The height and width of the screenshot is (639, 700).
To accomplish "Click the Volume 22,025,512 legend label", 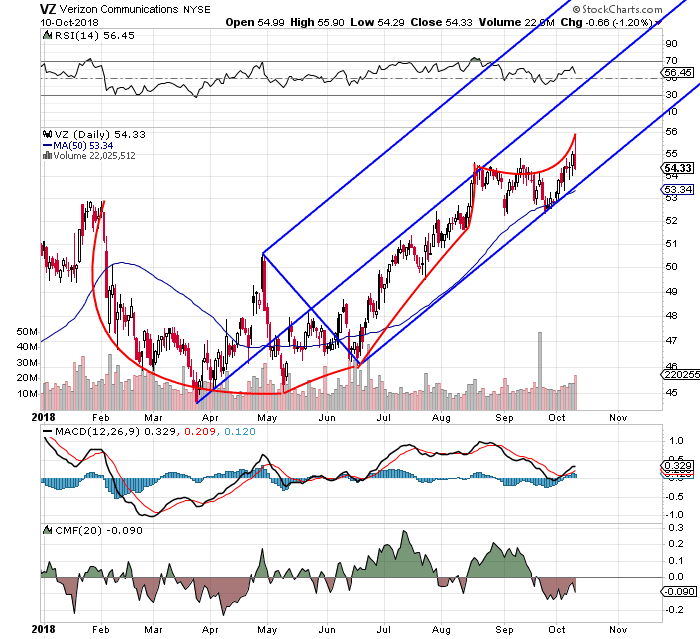I will point(94,156).
